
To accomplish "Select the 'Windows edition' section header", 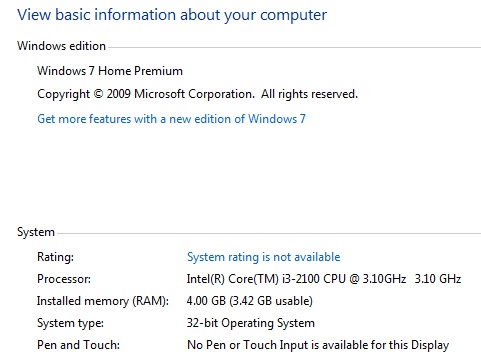I will (61, 46).
